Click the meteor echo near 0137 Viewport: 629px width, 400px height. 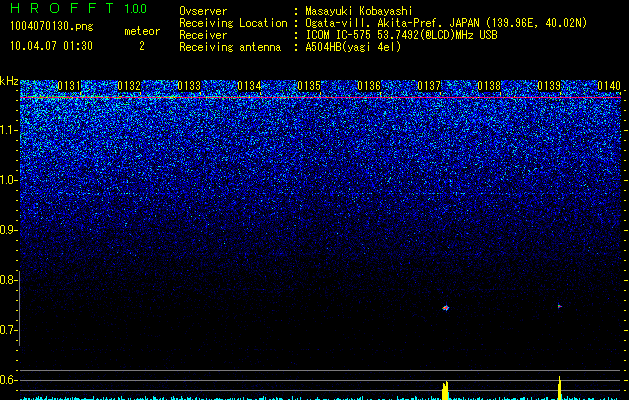pos(445,308)
